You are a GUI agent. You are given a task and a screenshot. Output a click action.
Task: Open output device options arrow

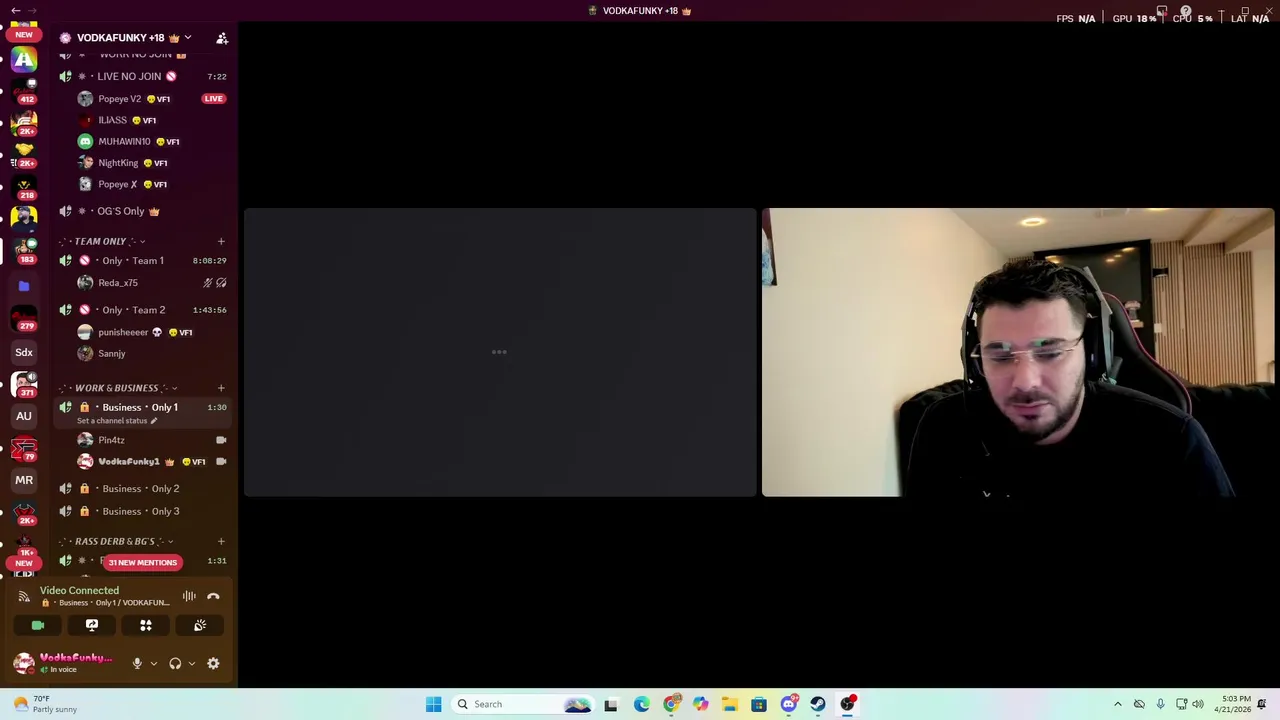coord(191,664)
